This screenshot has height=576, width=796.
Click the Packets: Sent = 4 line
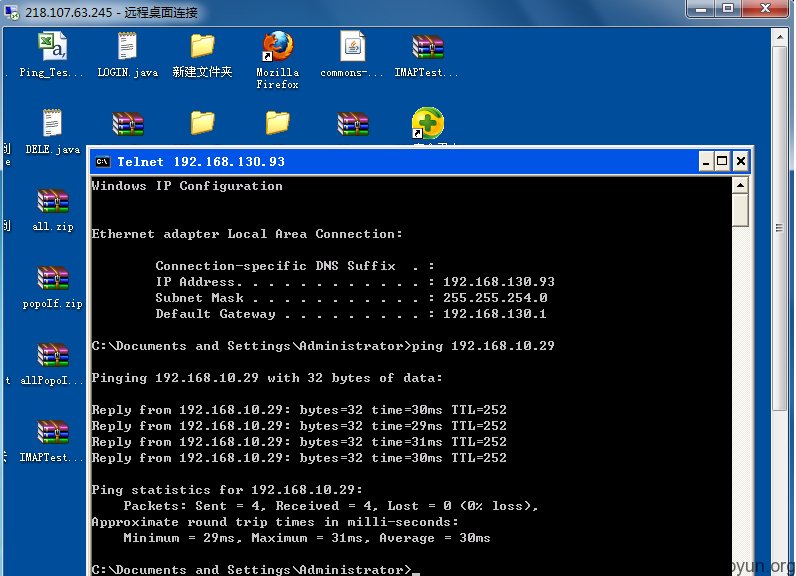(330, 506)
